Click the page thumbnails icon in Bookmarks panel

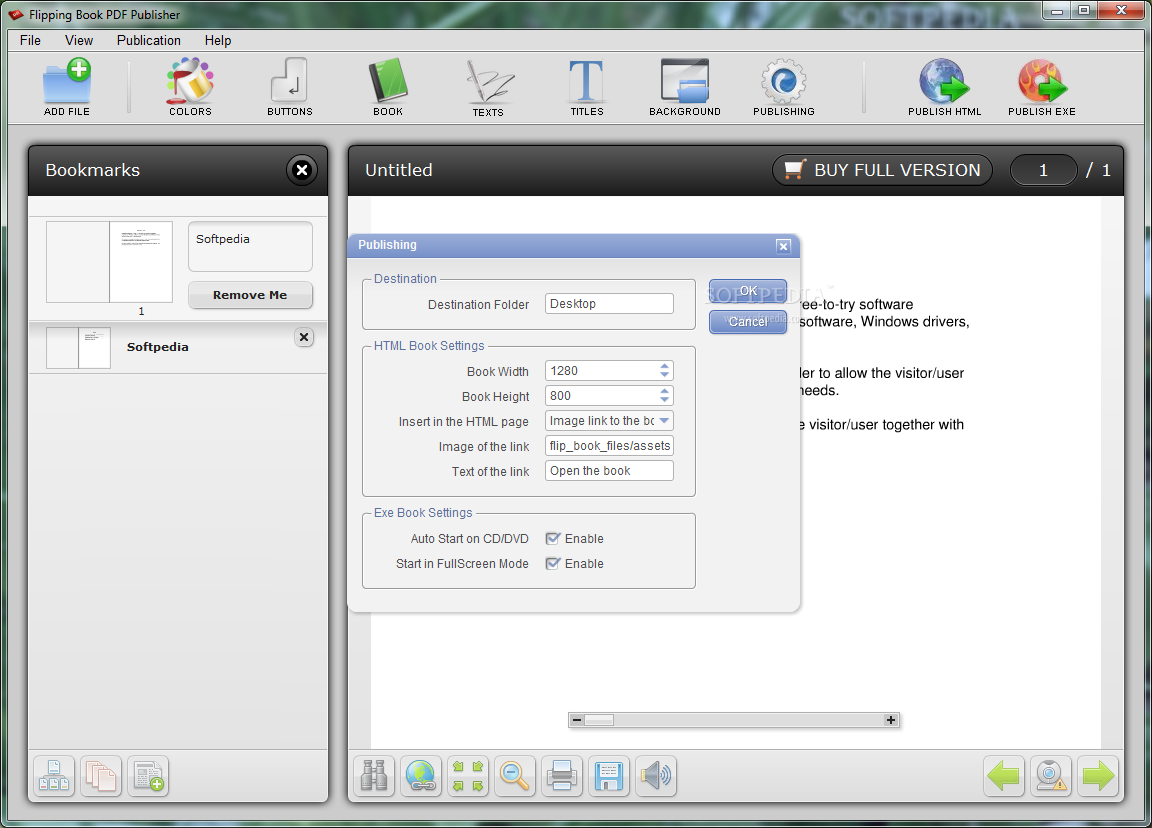click(101, 776)
